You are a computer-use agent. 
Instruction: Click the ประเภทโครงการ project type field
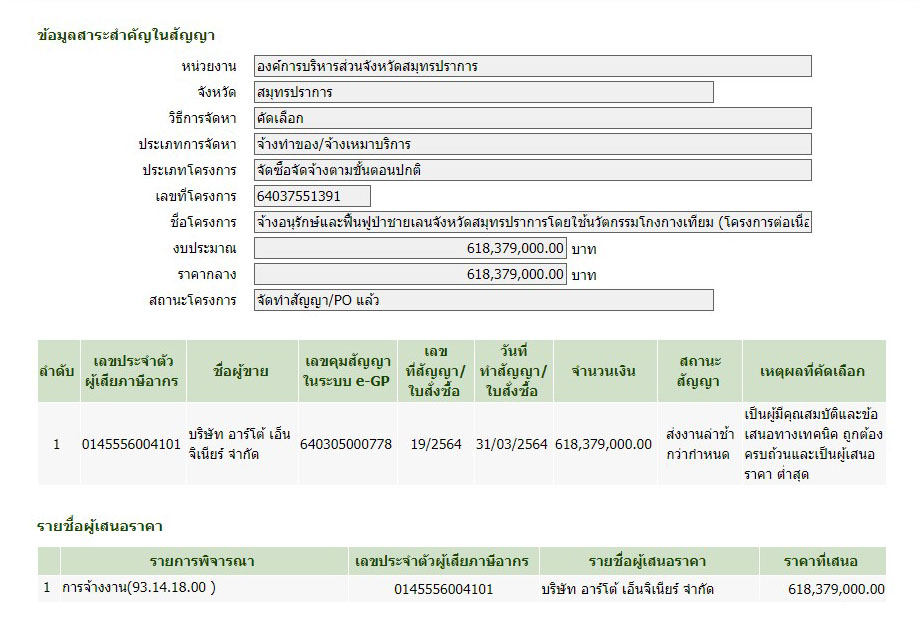point(532,170)
